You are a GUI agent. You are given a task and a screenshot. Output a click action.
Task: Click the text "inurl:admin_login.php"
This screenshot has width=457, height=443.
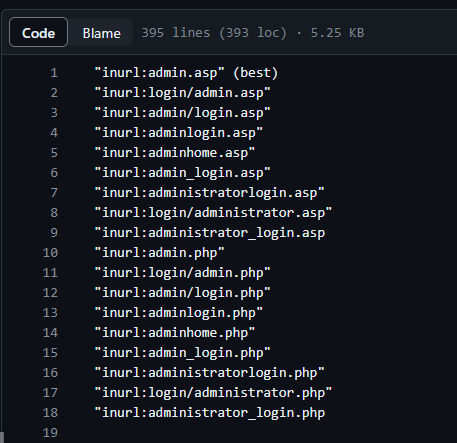[182, 353]
